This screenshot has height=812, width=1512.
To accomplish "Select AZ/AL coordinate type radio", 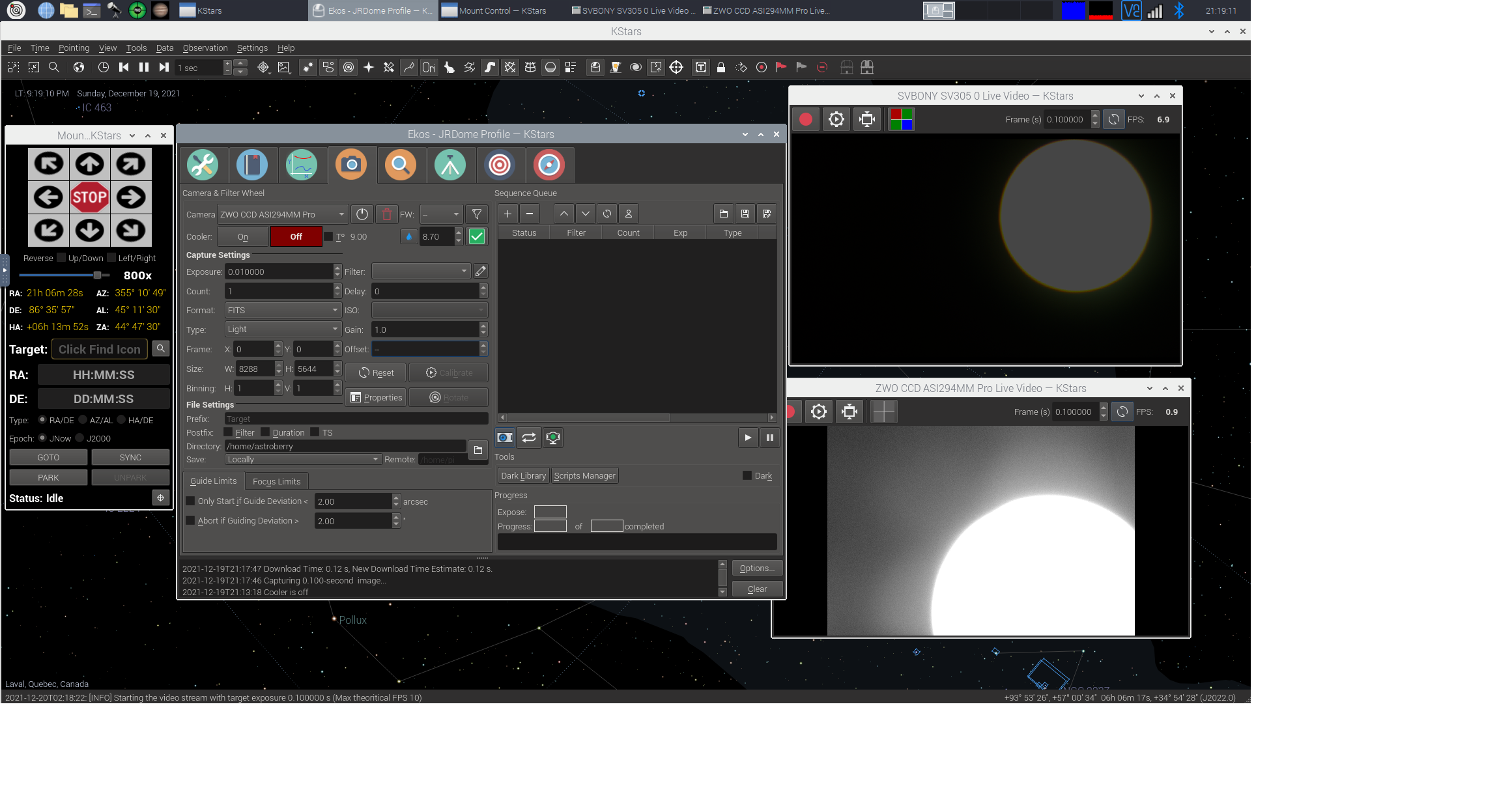I will click(83, 420).
